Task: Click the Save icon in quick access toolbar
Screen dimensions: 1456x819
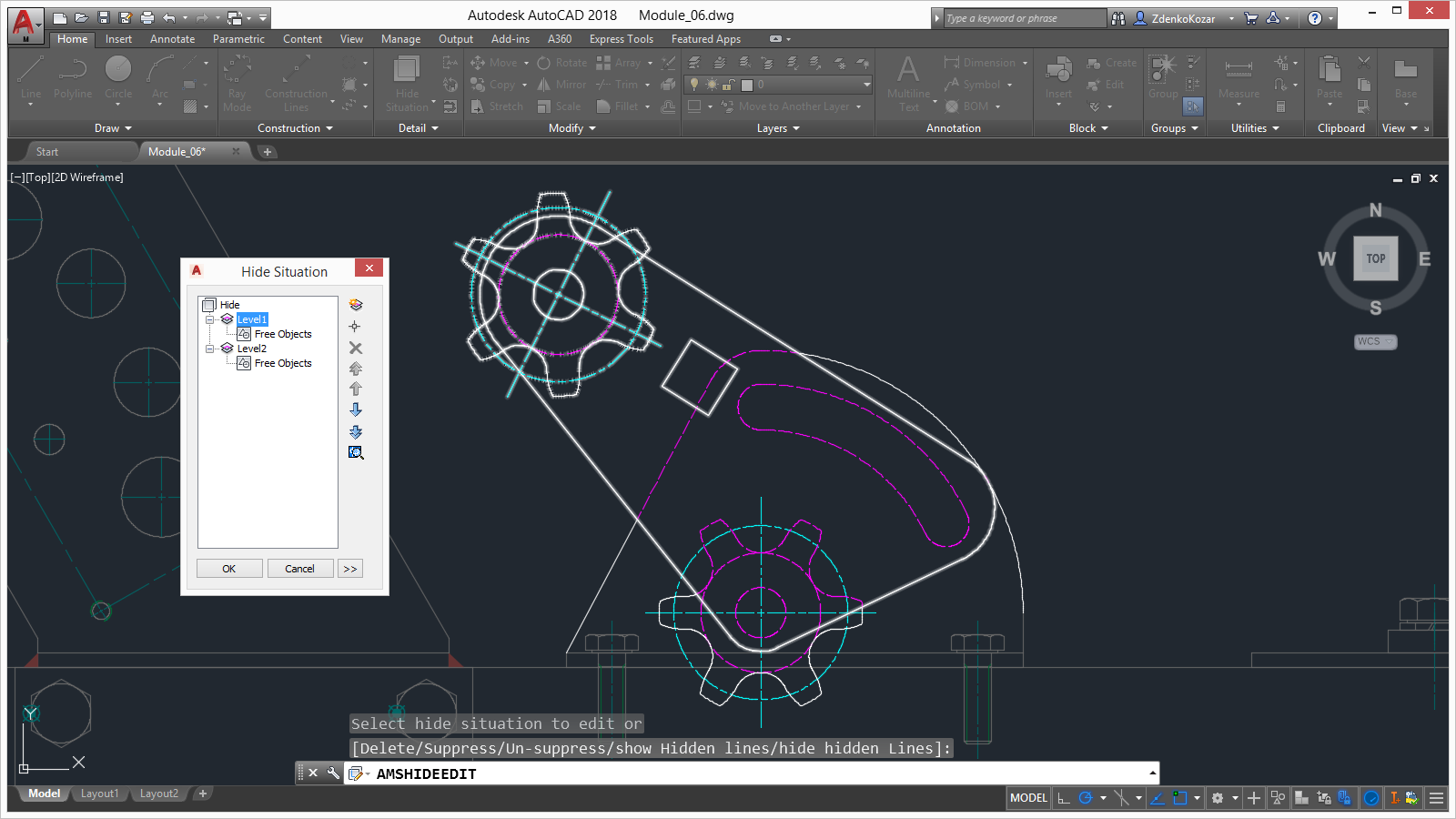Action: point(104,17)
